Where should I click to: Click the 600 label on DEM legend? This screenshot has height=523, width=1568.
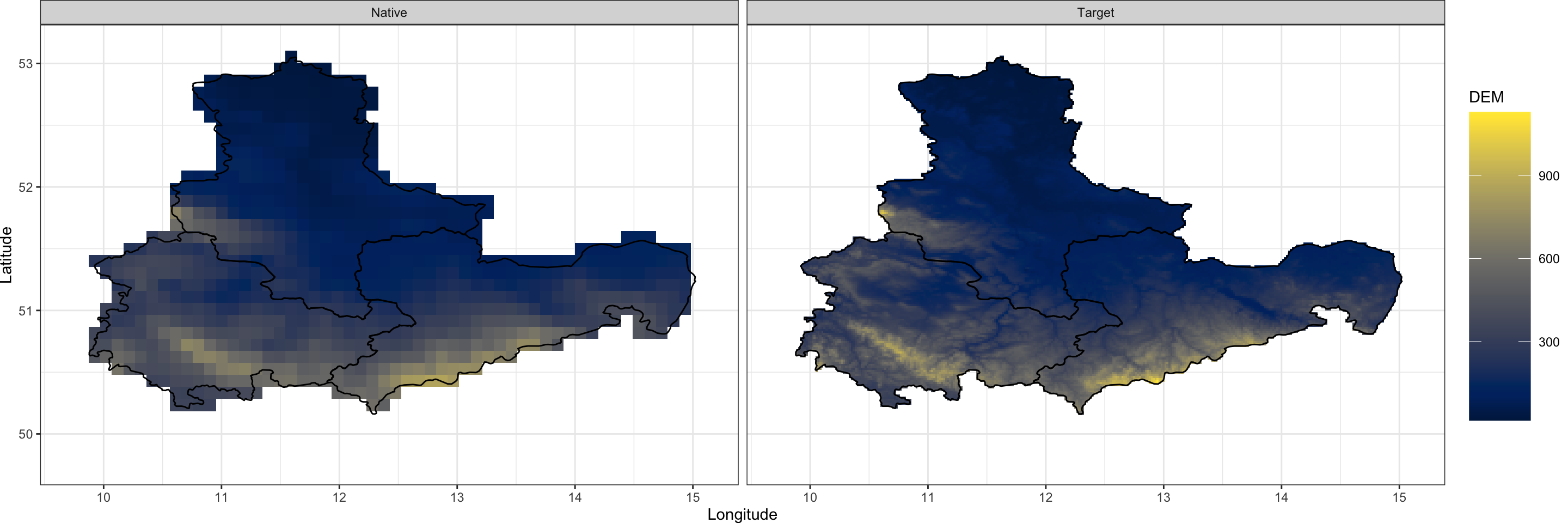(1548, 259)
